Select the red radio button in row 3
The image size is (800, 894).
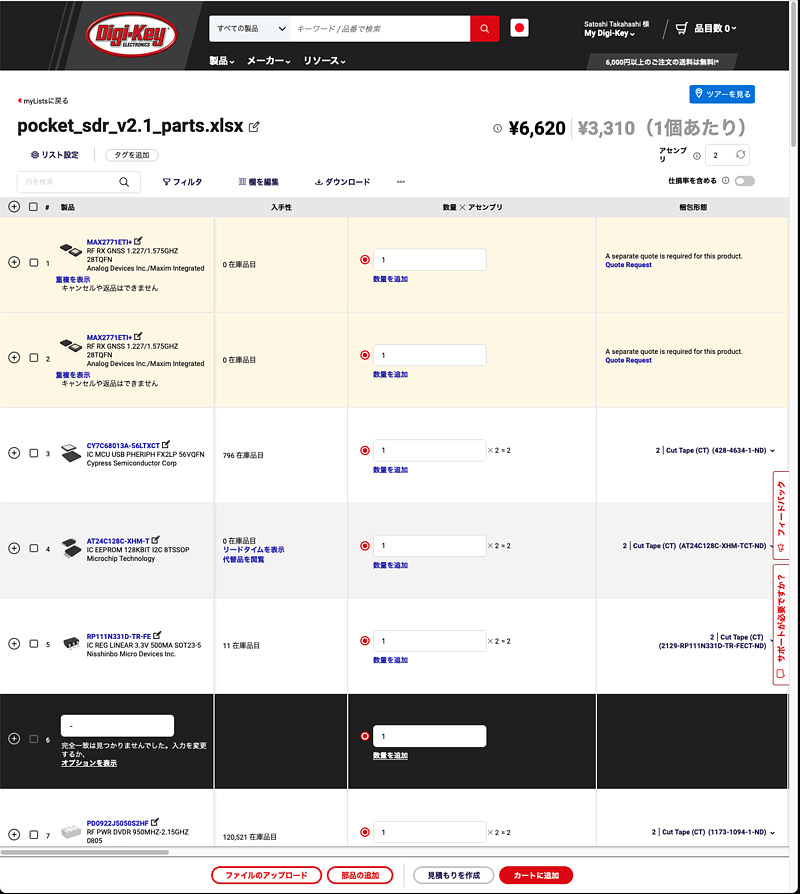(365, 450)
